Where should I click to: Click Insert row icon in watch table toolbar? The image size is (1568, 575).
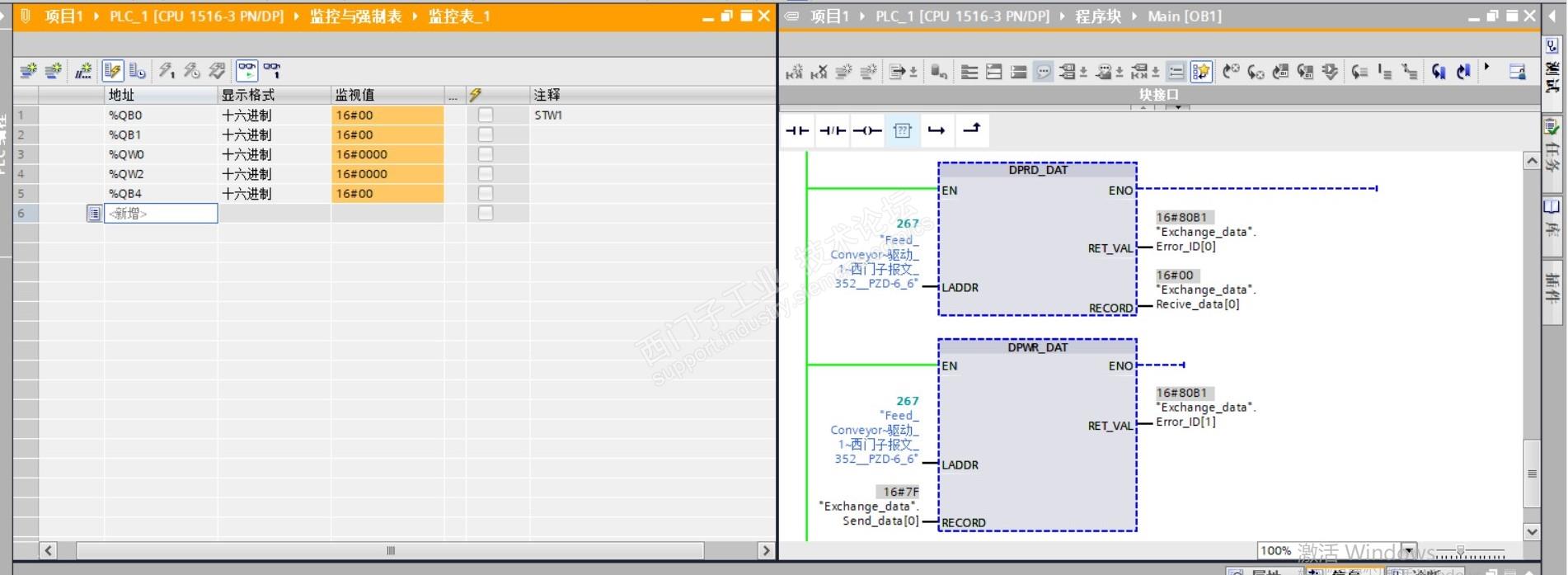coord(28,71)
